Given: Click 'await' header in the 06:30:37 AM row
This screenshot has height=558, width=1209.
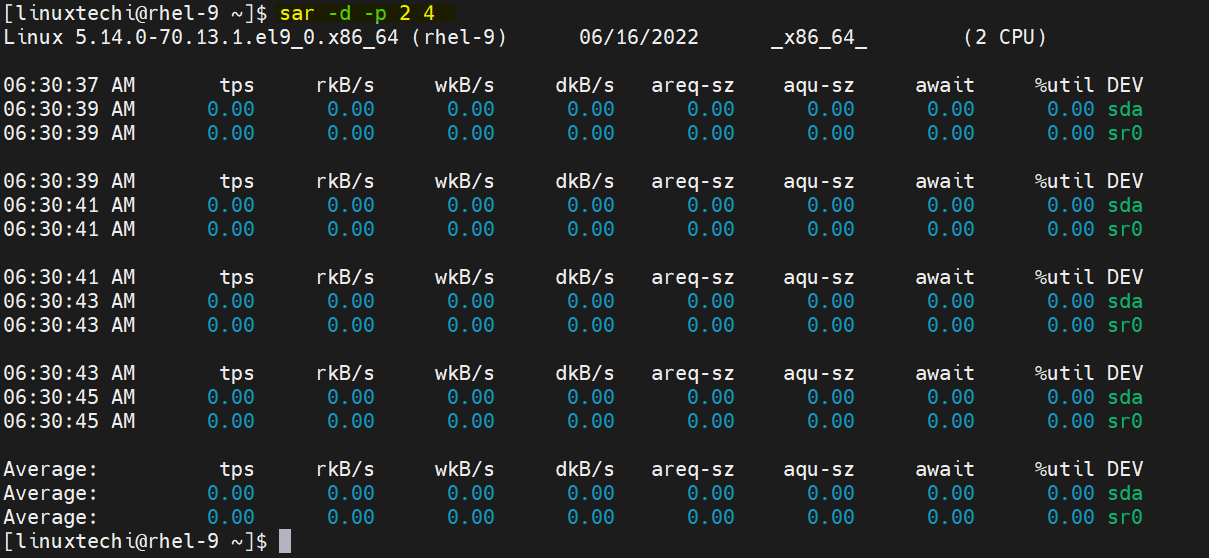Looking at the screenshot, I should 945,85.
